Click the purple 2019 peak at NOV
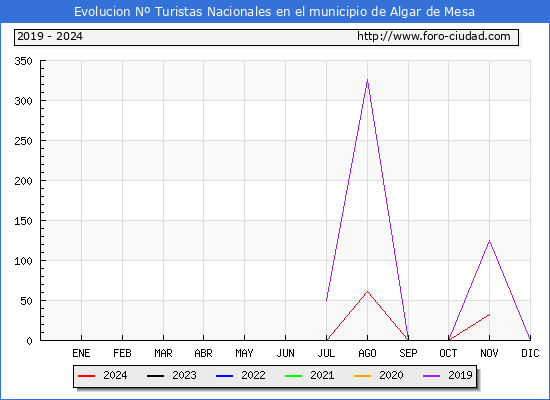This screenshot has height=400, width=550. 489,241
